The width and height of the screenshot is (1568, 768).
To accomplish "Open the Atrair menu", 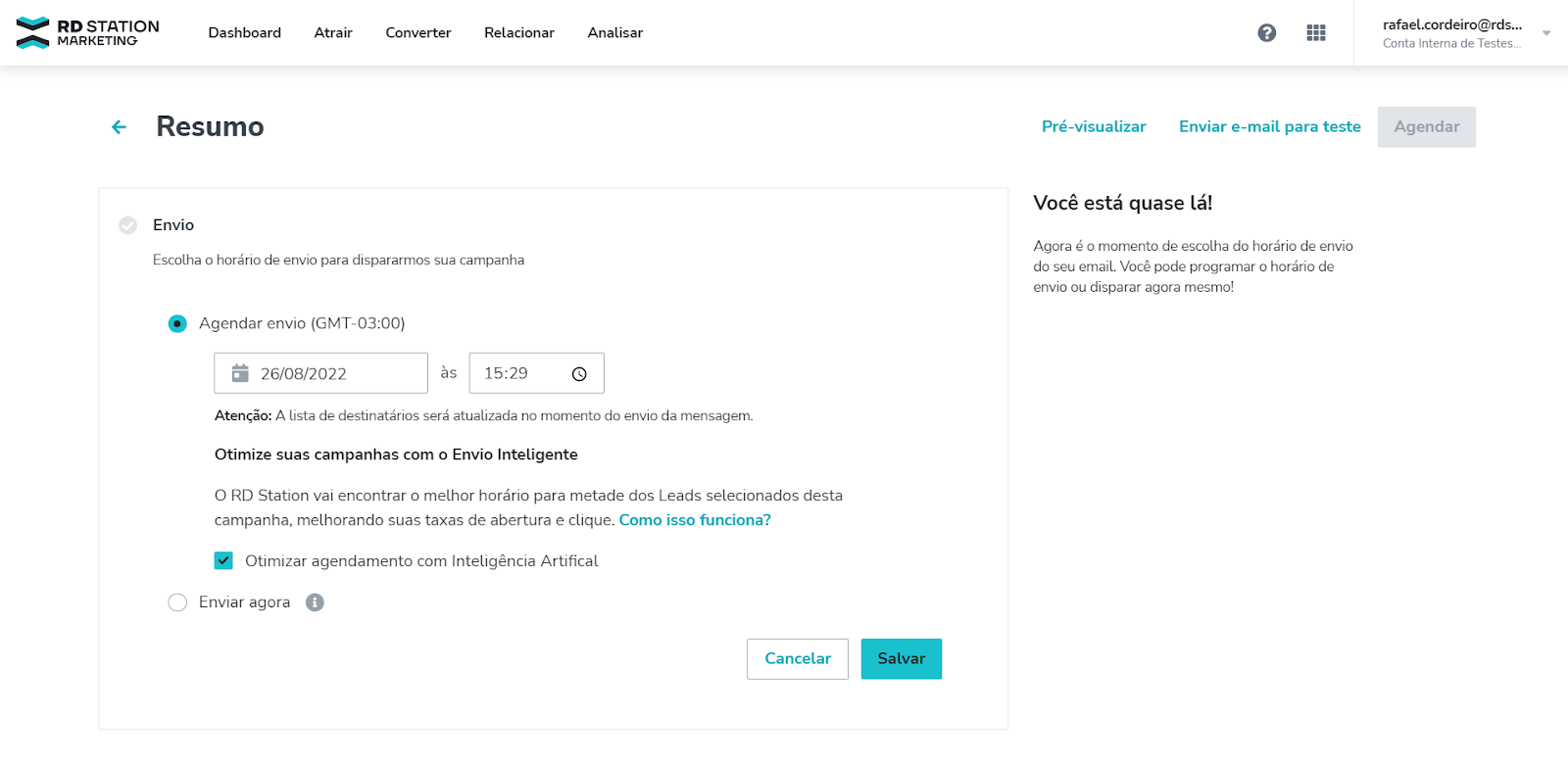I will 333,33.
